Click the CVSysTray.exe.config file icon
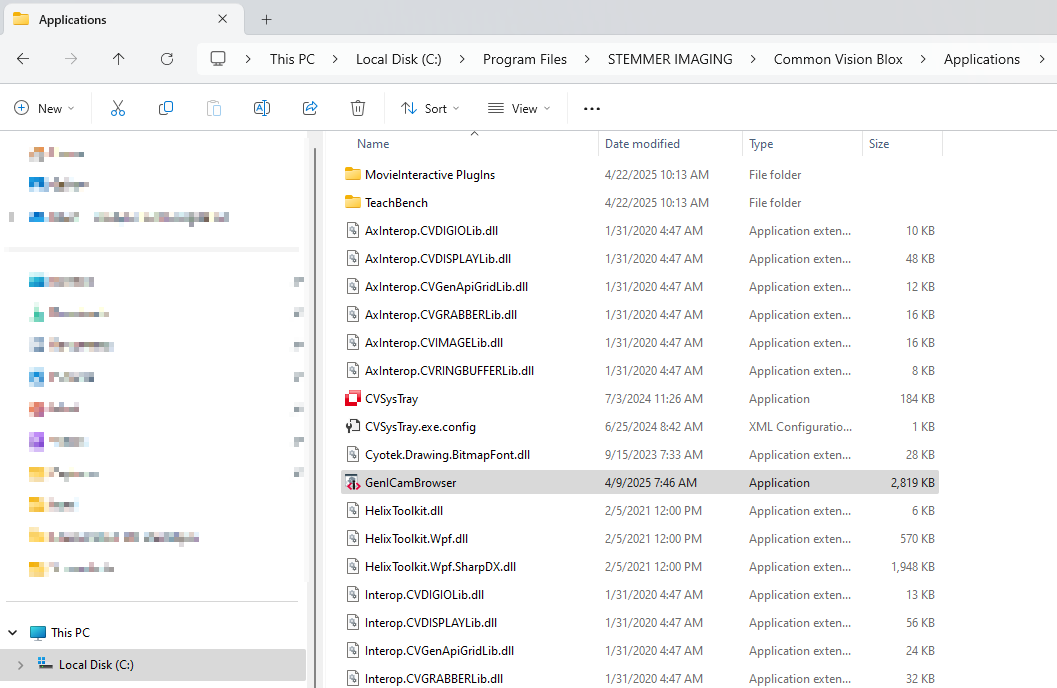Viewport: 1057px width, 688px height. coord(353,427)
